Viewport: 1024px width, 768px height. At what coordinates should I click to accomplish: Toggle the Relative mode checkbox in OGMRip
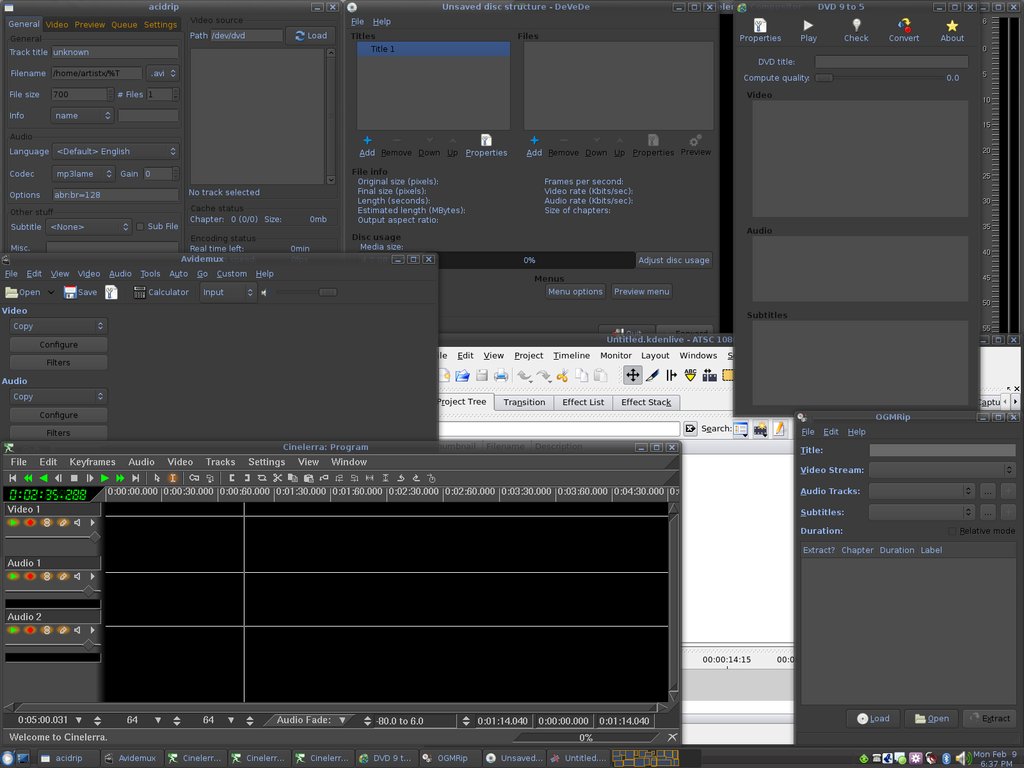952,531
